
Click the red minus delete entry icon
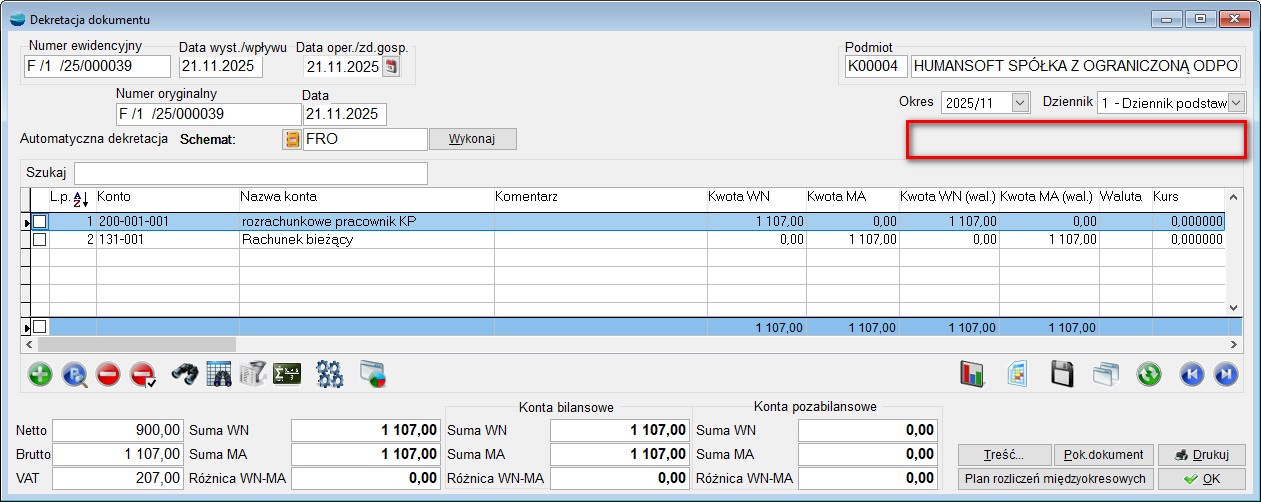click(x=108, y=375)
